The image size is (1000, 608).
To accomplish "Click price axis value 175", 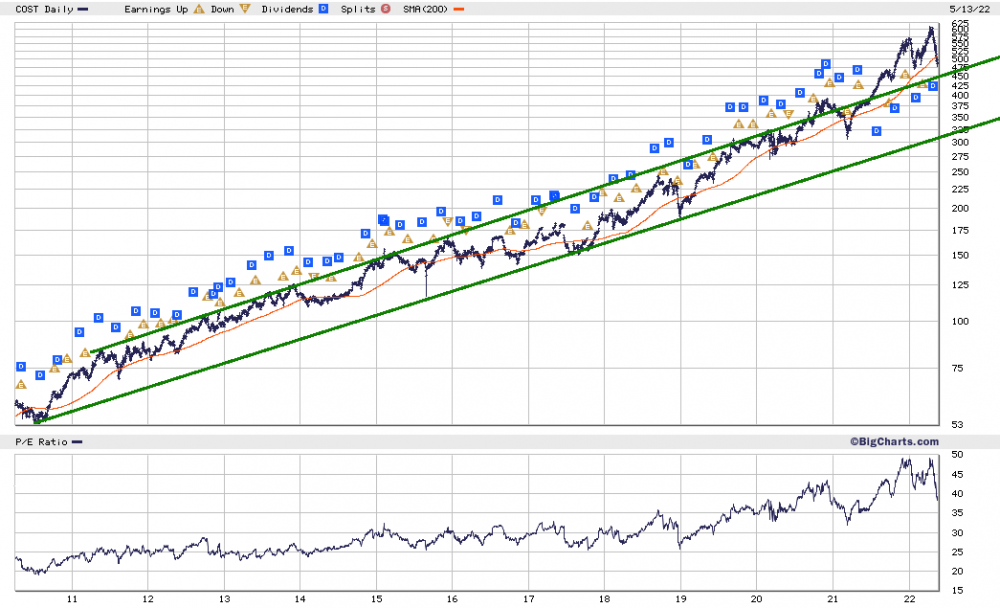I will tap(960, 230).
